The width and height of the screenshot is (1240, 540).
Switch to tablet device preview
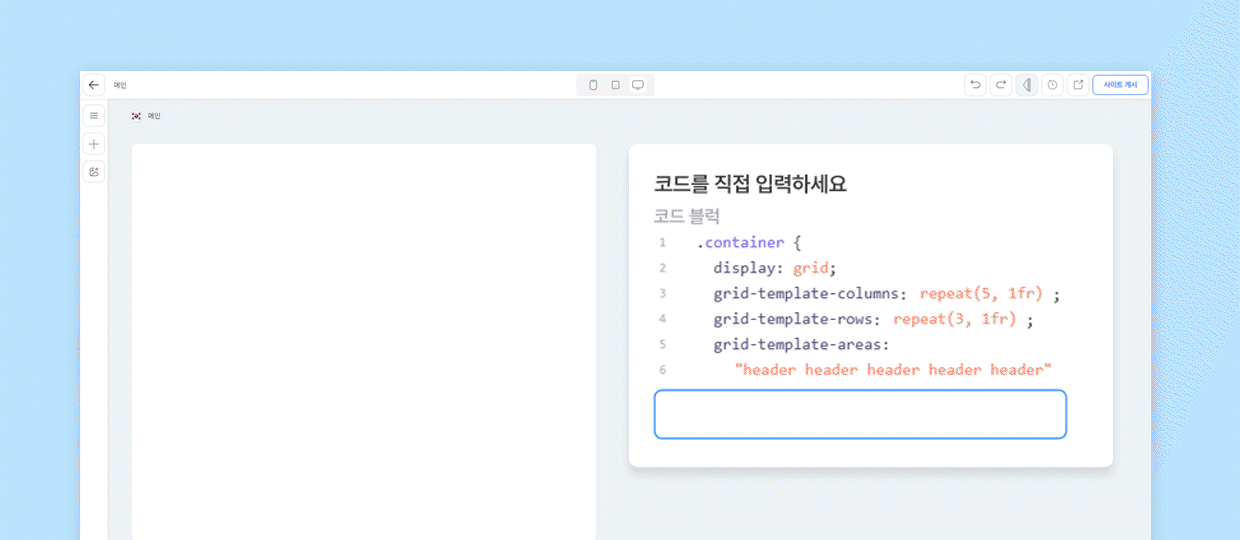point(615,85)
